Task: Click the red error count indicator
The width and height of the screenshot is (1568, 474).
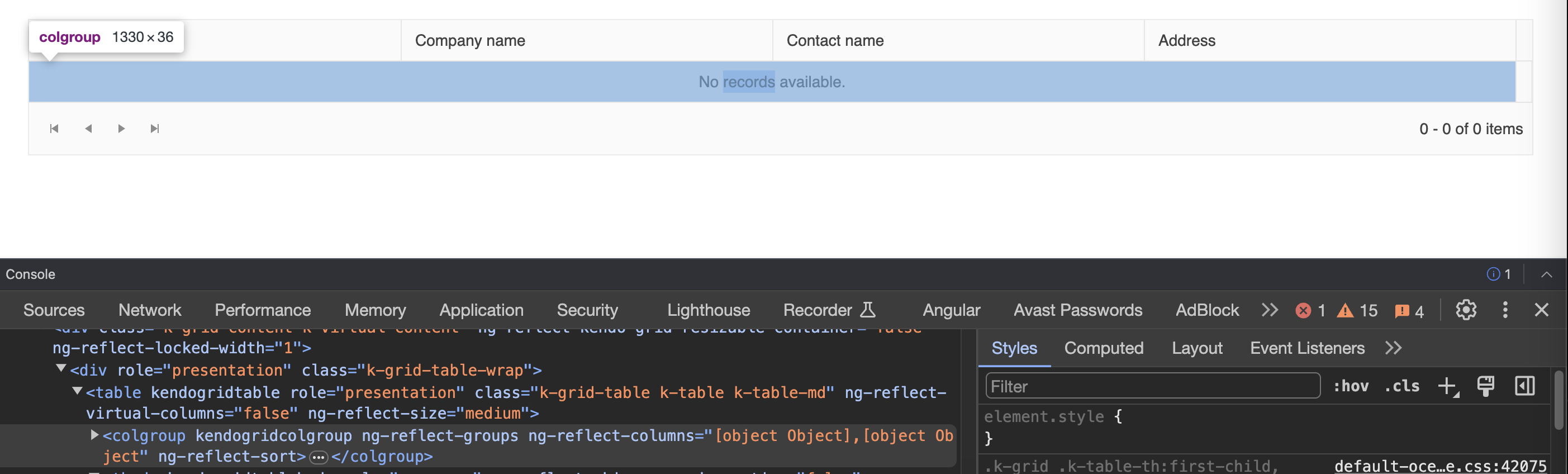Action: coord(1310,311)
